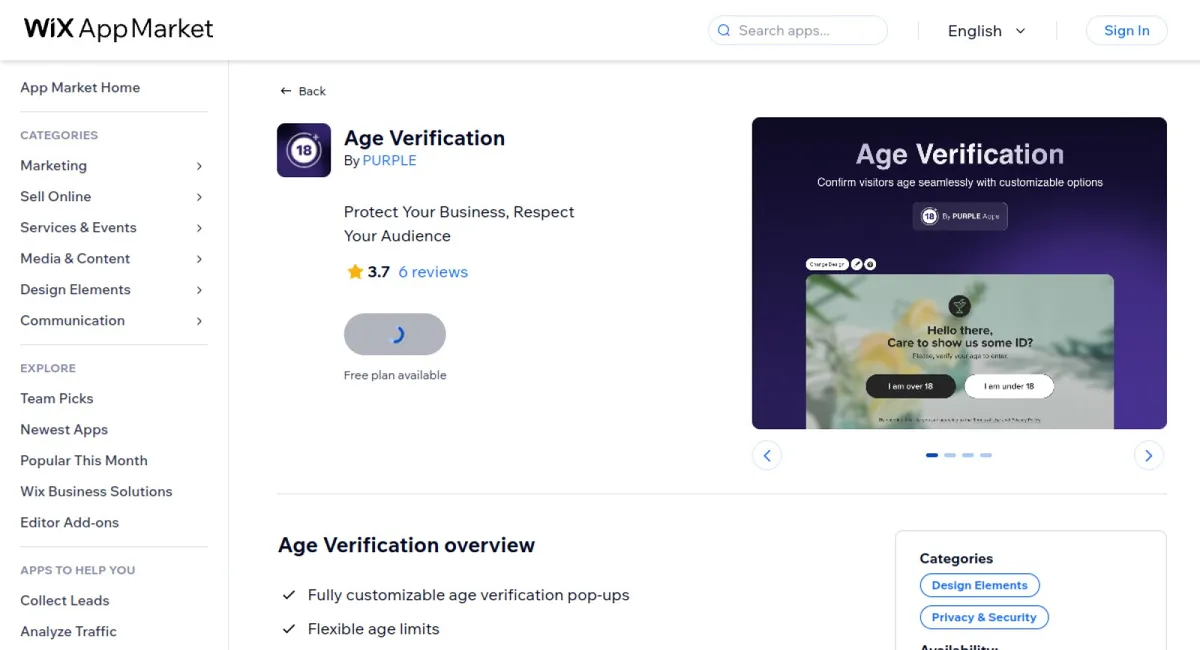Viewport: 1200px width, 650px height.
Task: Go to the previous screenshot with the left arrow
Action: 767,455
